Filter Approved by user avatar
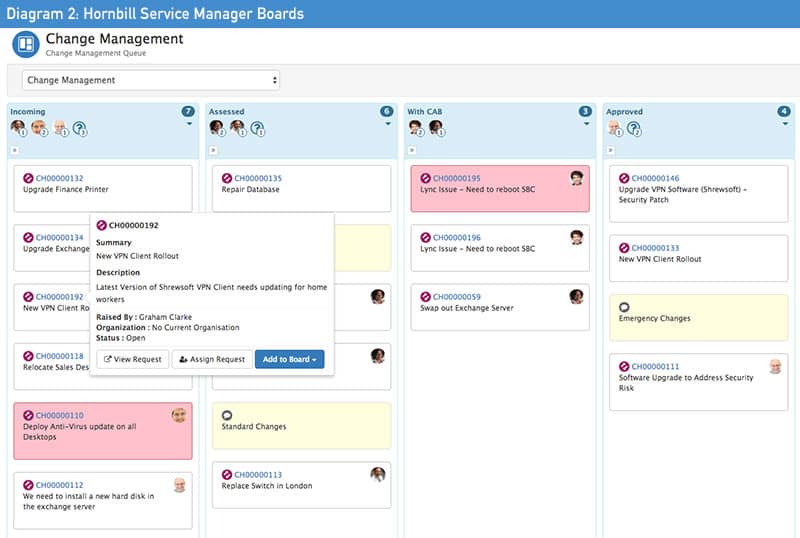The width and height of the screenshot is (800, 538). coord(615,128)
